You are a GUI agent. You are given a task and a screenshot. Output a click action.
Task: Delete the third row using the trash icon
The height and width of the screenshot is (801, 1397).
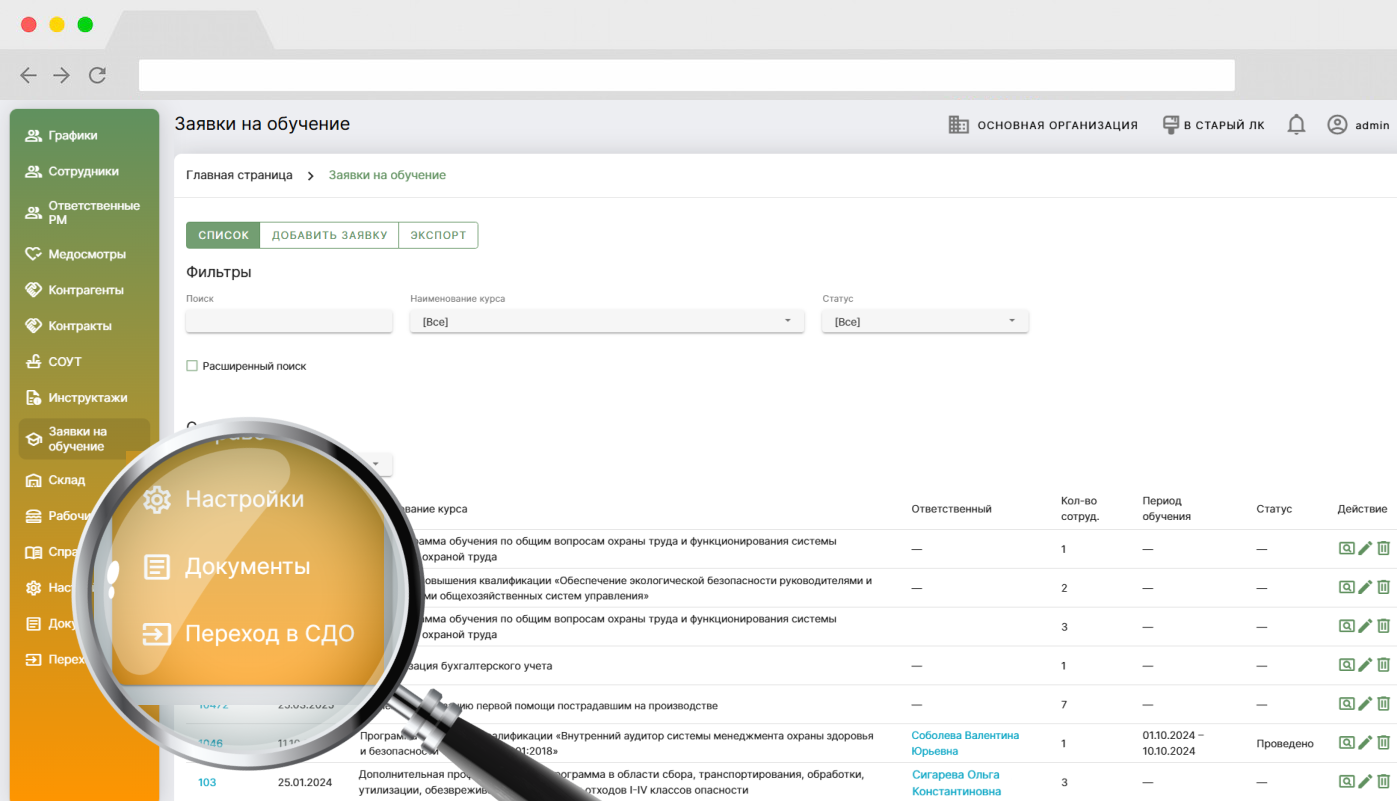point(1384,626)
